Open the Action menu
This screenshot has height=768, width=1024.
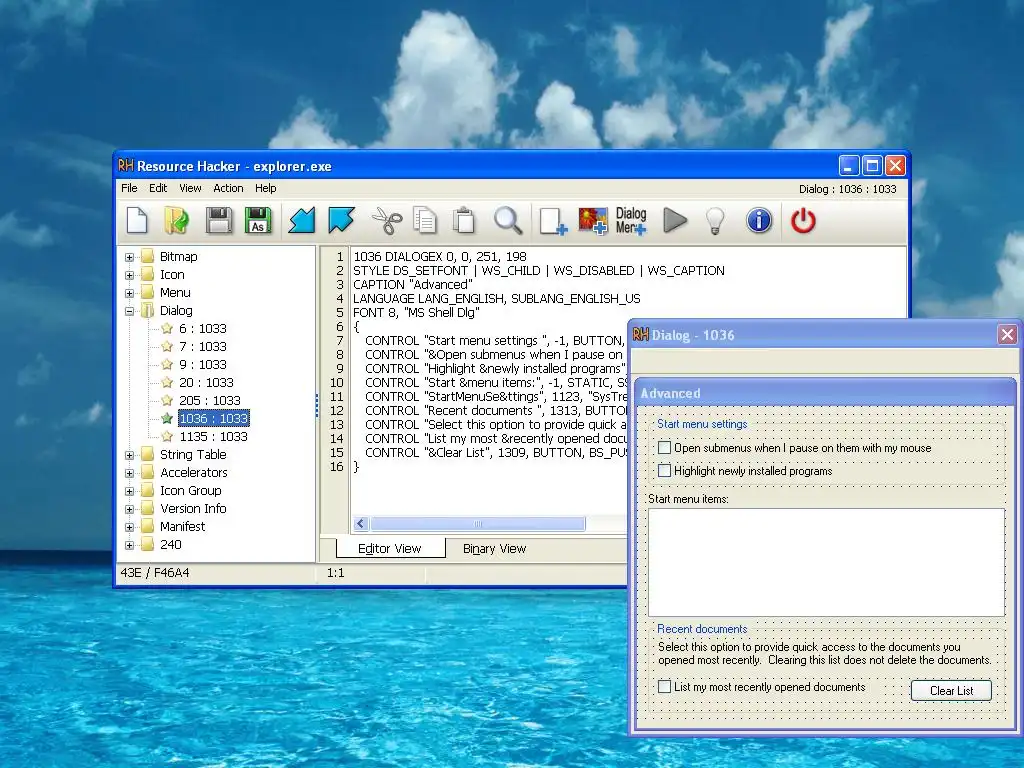coord(228,188)
